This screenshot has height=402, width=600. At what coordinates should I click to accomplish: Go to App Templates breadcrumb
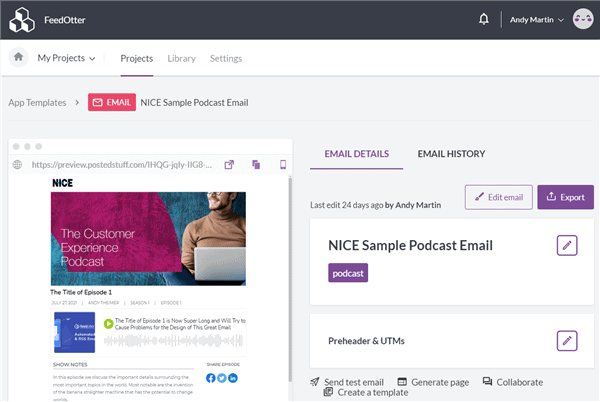(37, 103)
